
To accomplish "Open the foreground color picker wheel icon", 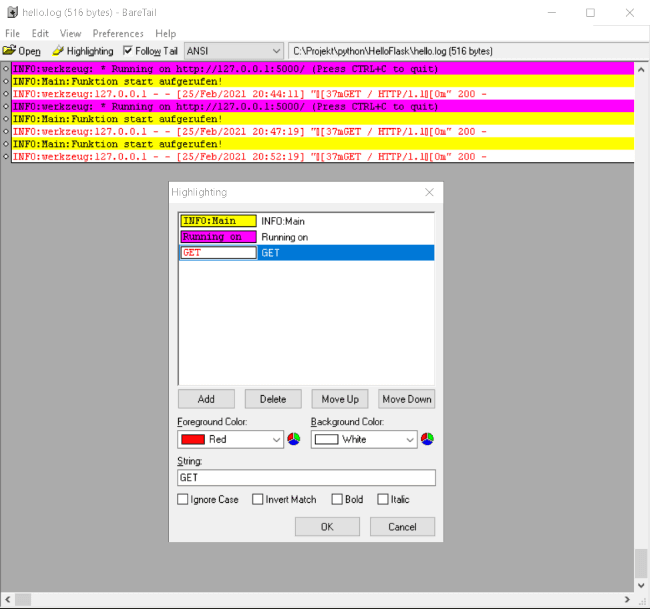I will 294,439.
